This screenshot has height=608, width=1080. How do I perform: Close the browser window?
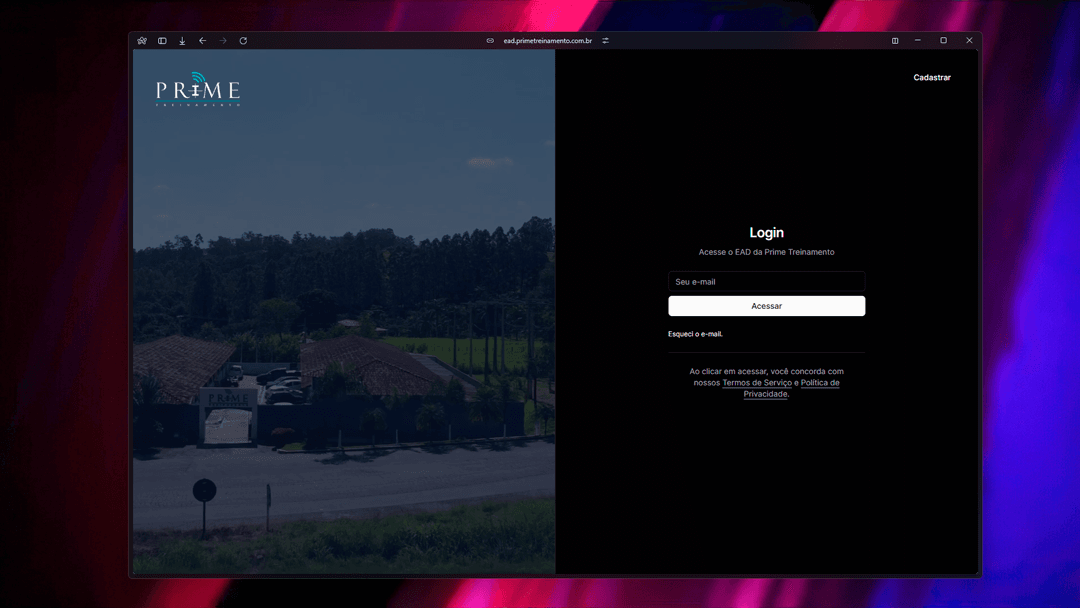tap(969, 41)
